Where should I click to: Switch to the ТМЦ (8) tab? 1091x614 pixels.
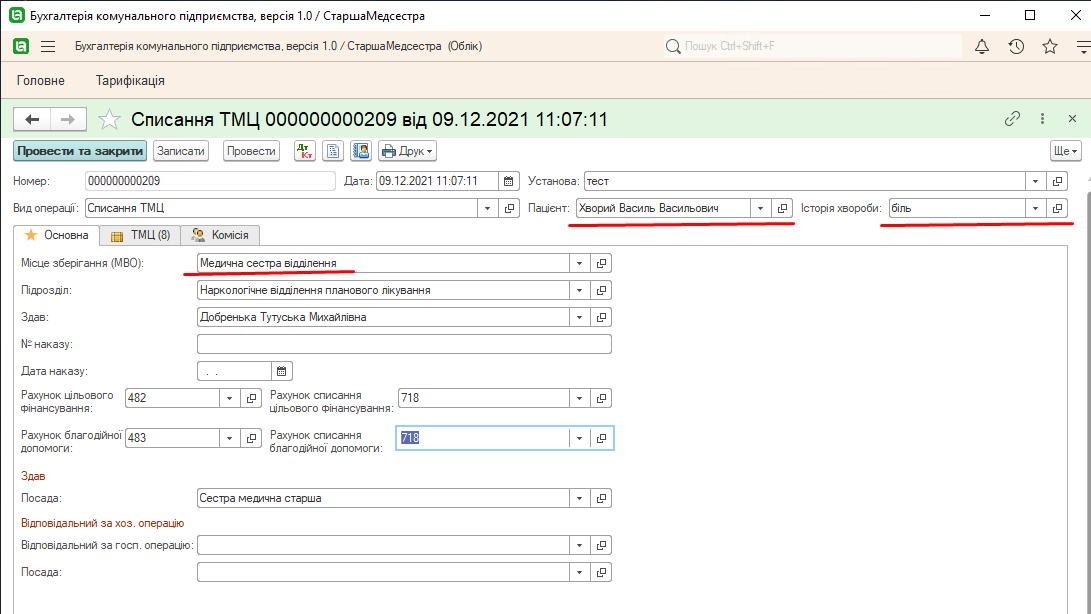(140, 235)
